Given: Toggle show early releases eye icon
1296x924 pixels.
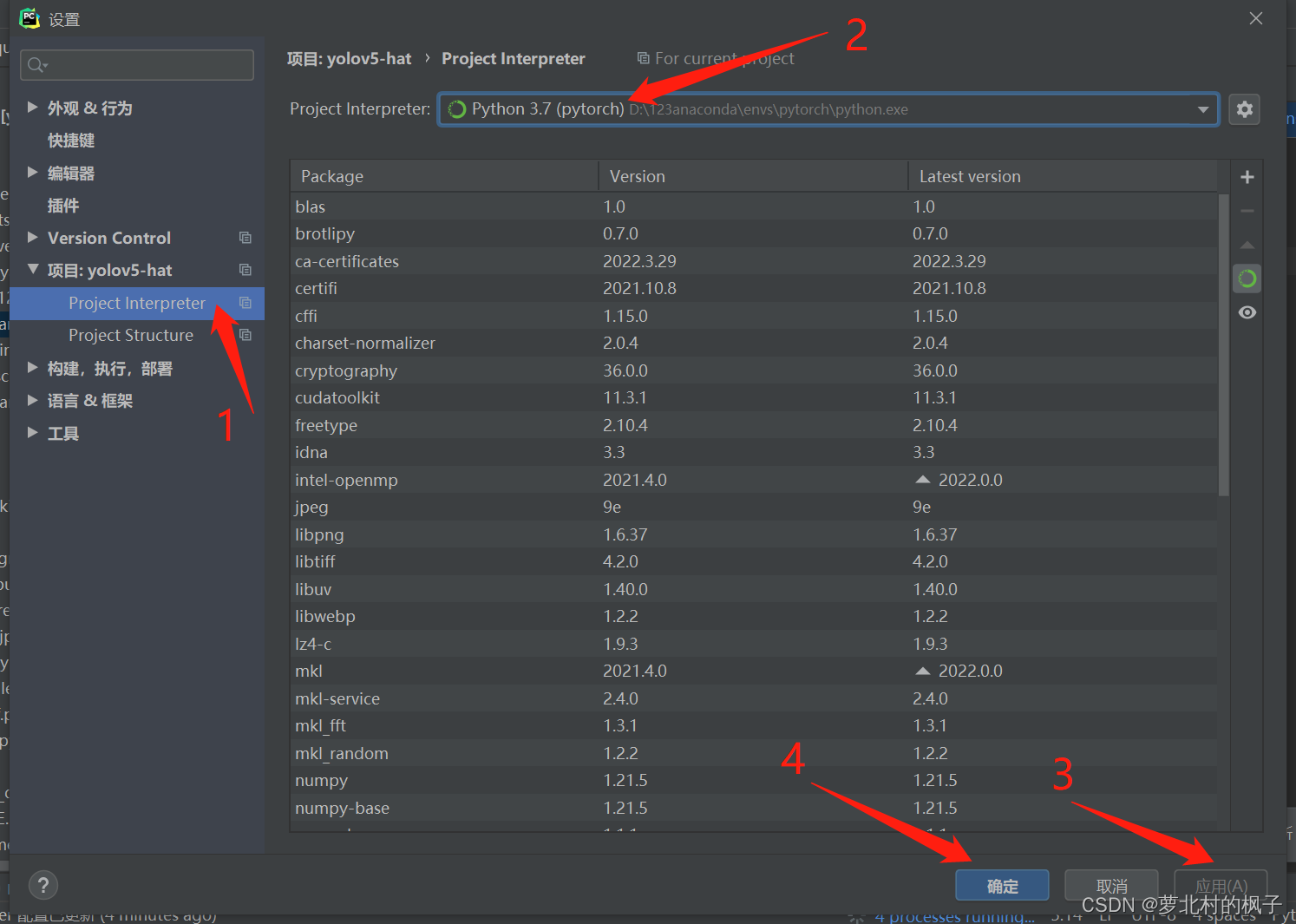Looking at the screenshot, I should [x=1247, y=312].
